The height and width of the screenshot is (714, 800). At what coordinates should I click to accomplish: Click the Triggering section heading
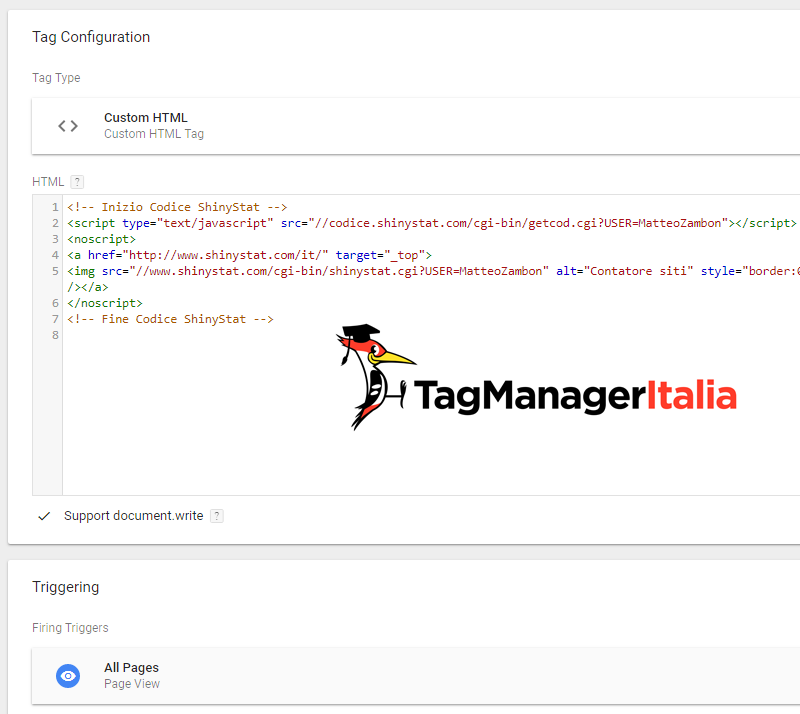[x=65, y=587]
